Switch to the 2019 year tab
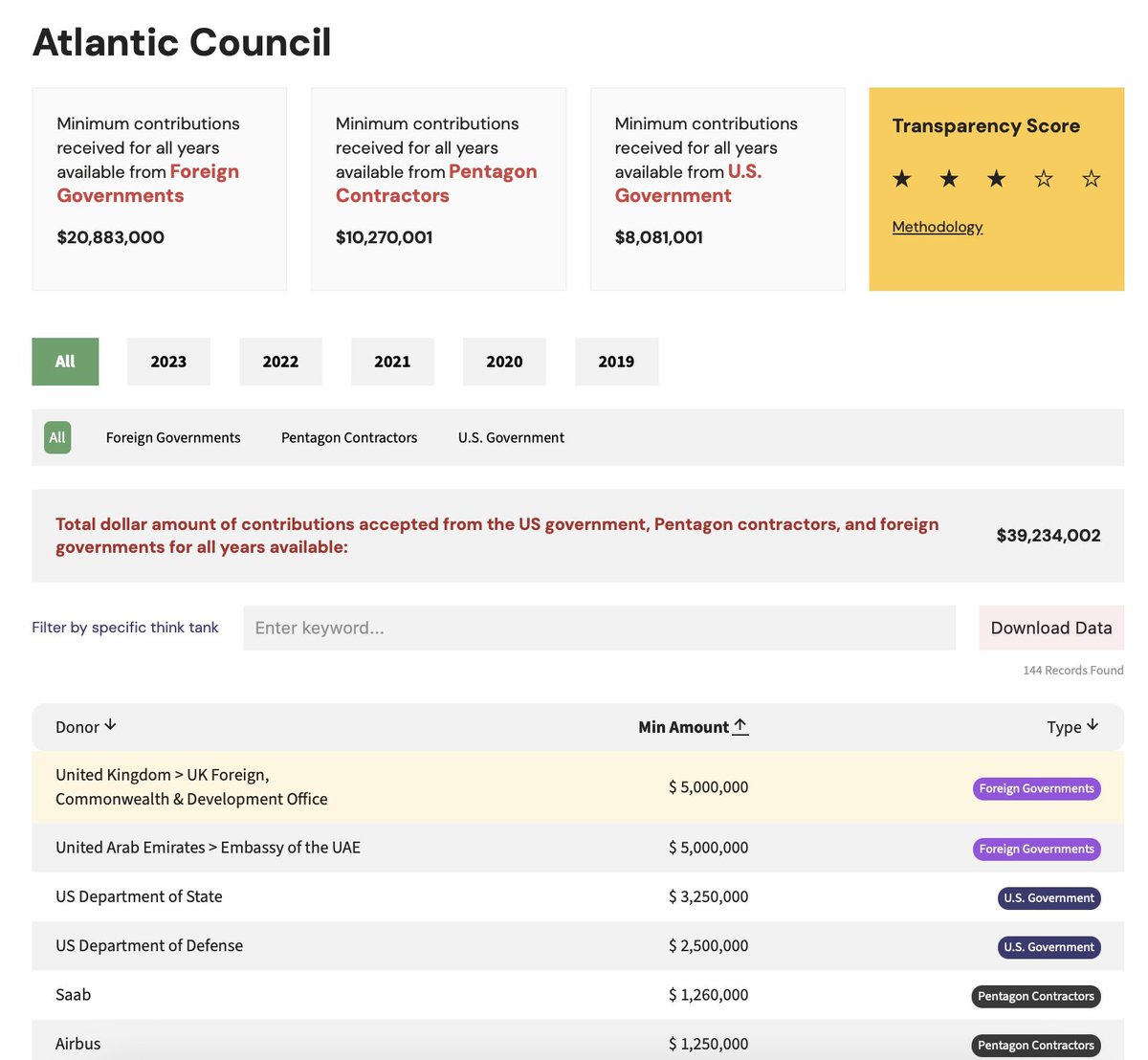Image resolution: width=1148 pixels, height=1060 pixels. click(616, 362)
